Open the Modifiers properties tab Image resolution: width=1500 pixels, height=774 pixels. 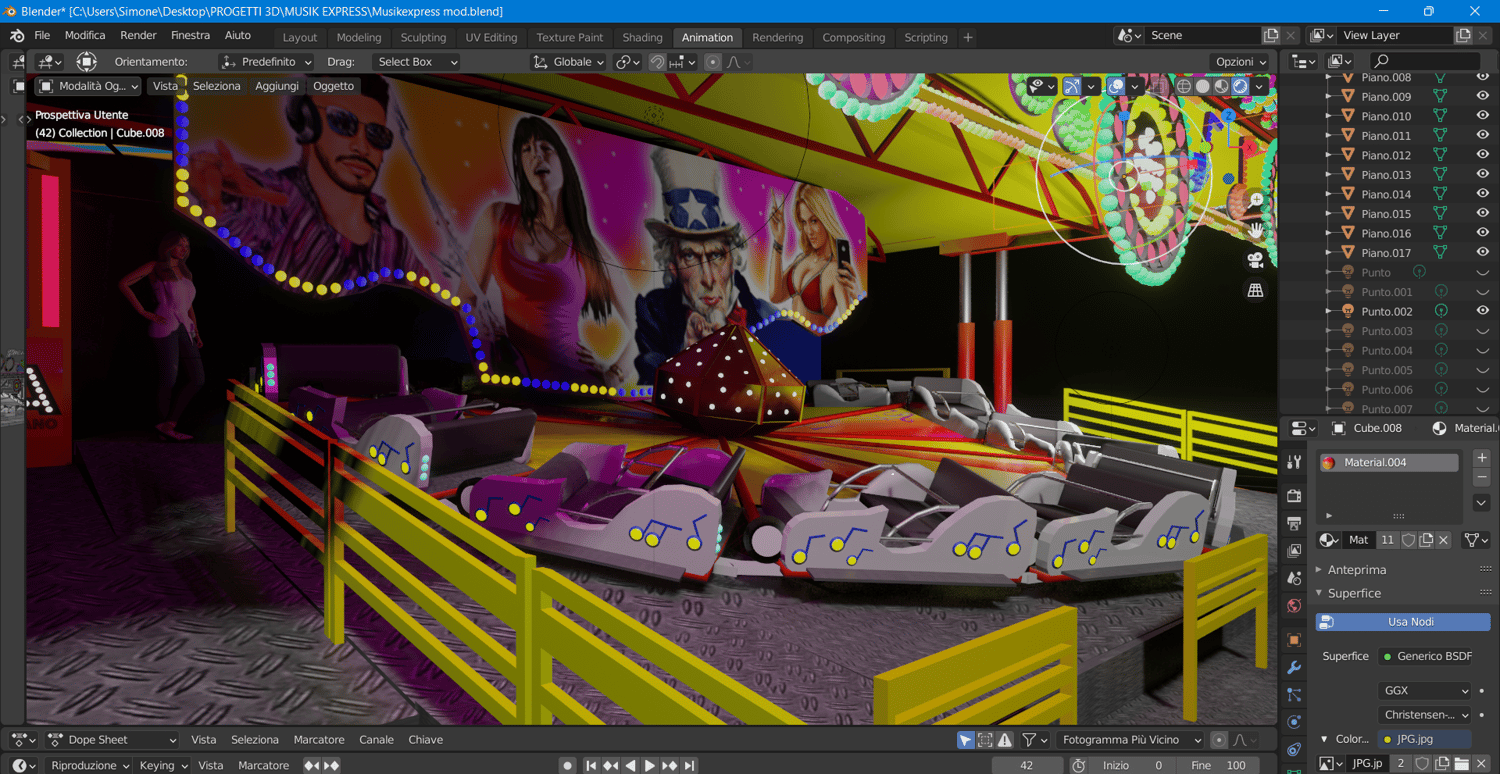point(1294,668)
